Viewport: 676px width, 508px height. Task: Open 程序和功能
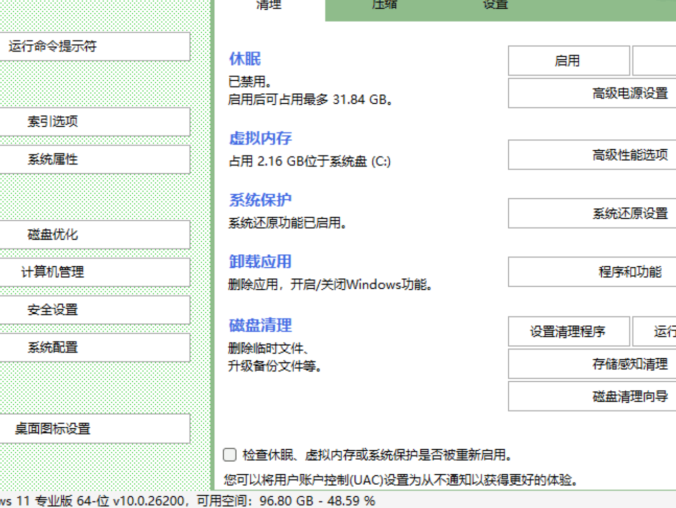[x=592, y=272]
